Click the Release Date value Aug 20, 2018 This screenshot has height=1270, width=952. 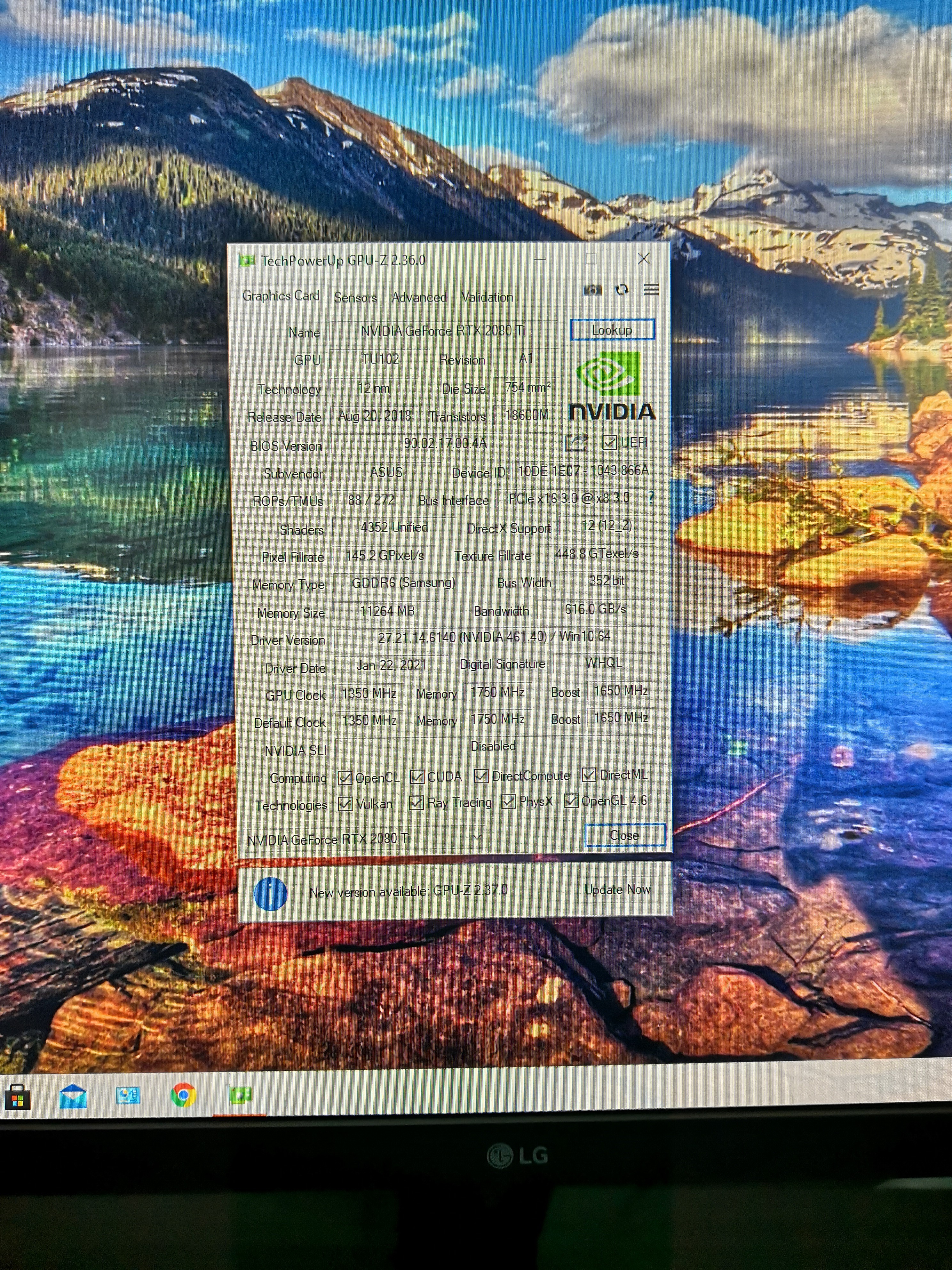point(375,416)
